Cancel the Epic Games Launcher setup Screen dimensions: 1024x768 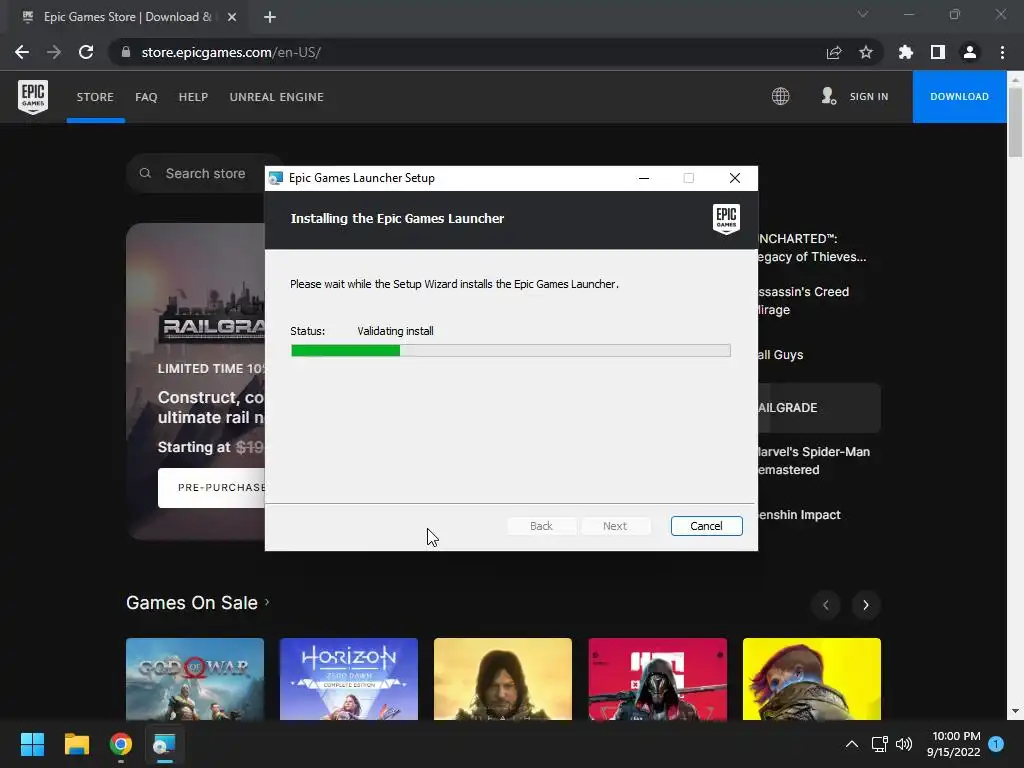click(707, 526)
